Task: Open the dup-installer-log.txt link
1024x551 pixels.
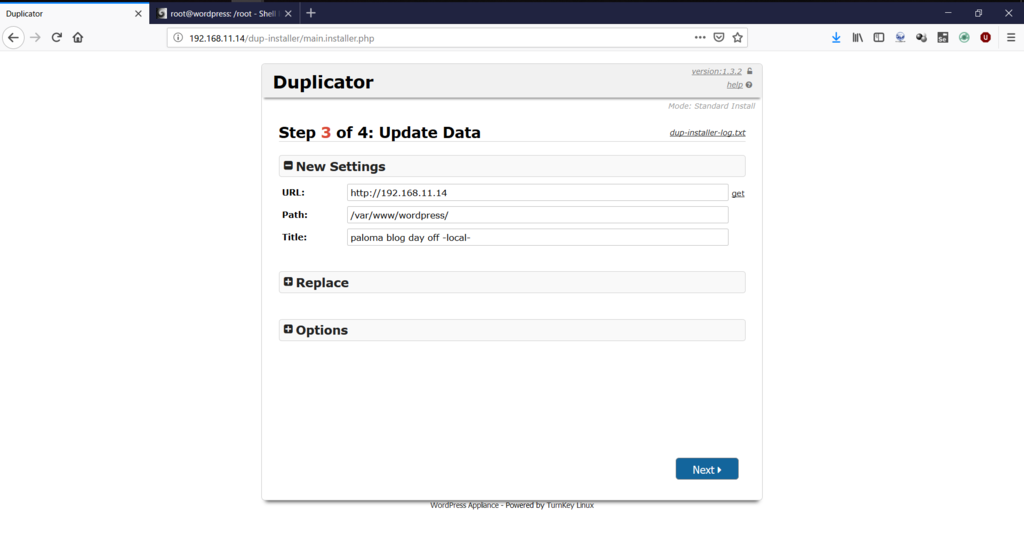Action: click(707, 133)
